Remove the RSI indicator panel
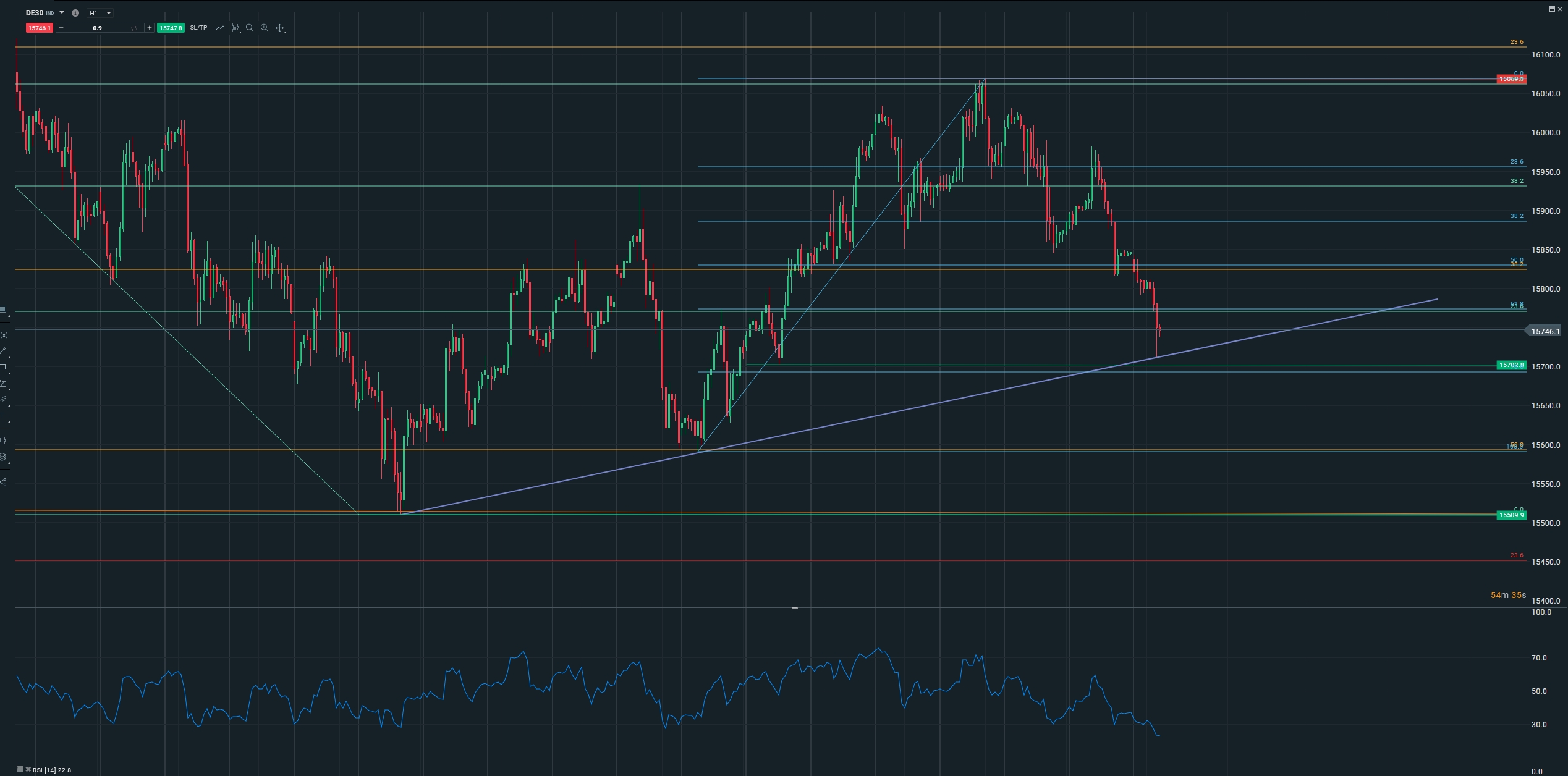Screen dimensions: 1568x776 (28, 769)
